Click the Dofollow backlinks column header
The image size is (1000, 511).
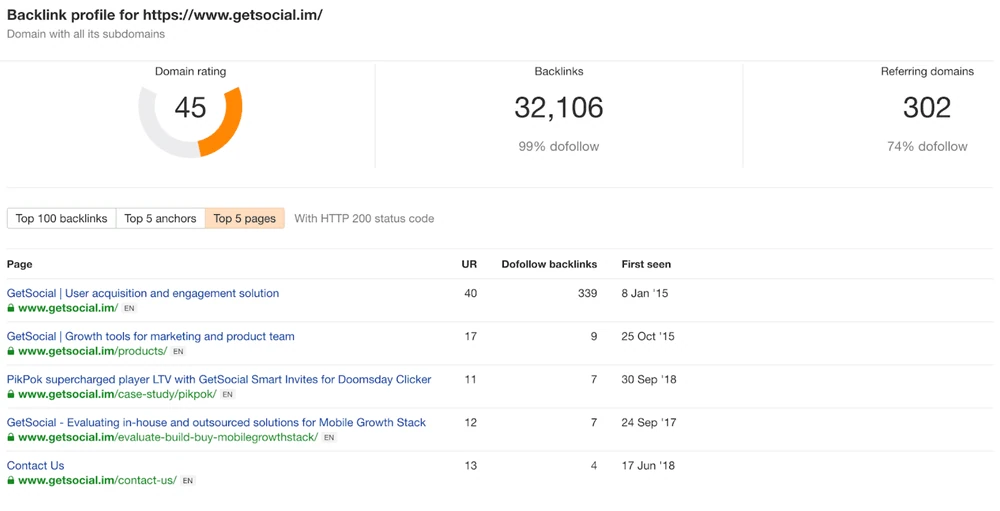pos(549,264)
